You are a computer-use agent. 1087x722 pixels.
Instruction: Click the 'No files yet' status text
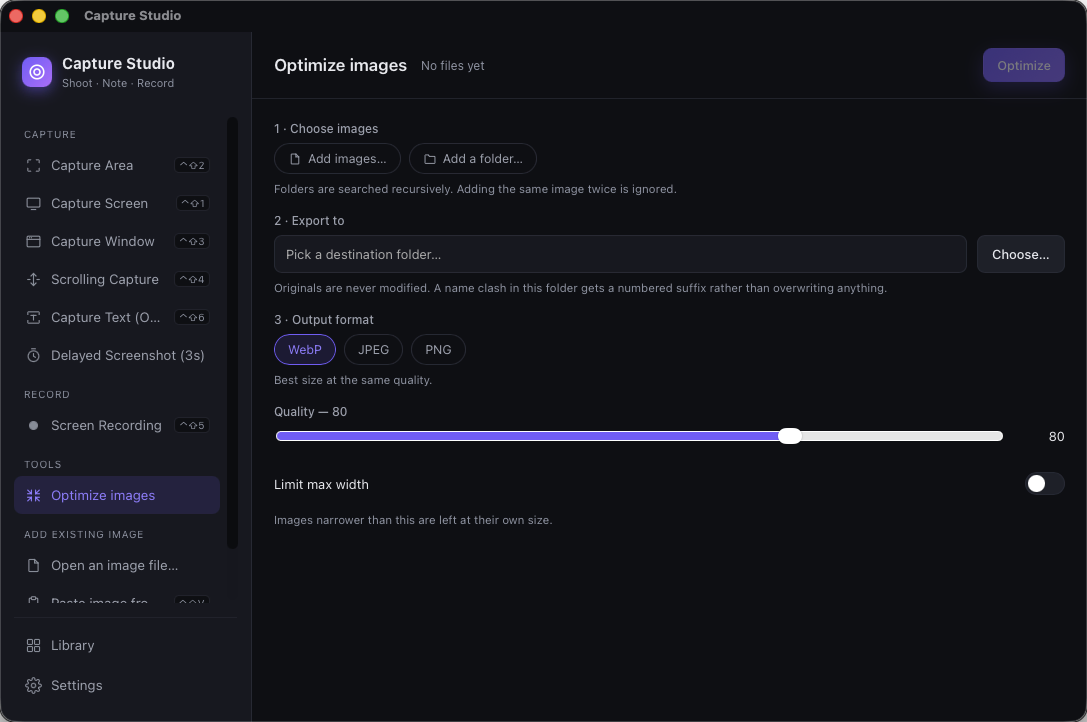point(453,66)
